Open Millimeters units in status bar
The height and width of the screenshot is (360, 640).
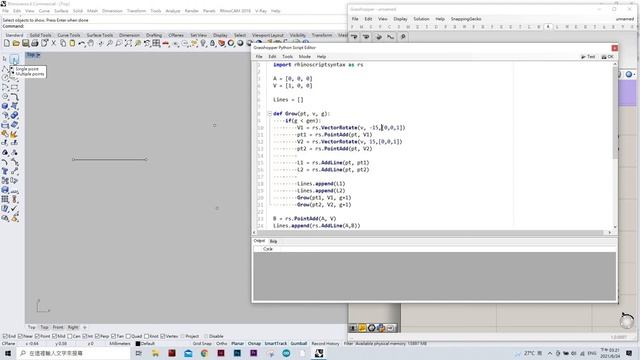pos(120,344)
